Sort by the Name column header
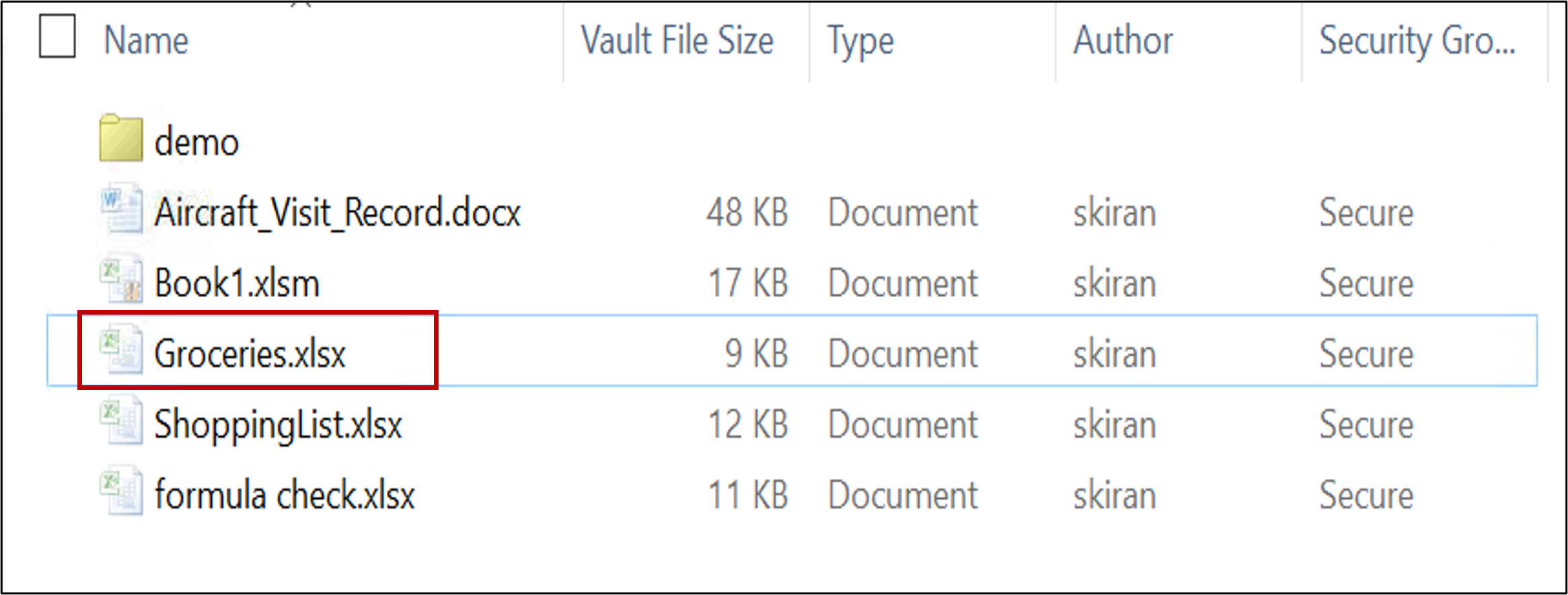Image resolution: width=1568 pixels, height=595 pixels. pos(146,40)
